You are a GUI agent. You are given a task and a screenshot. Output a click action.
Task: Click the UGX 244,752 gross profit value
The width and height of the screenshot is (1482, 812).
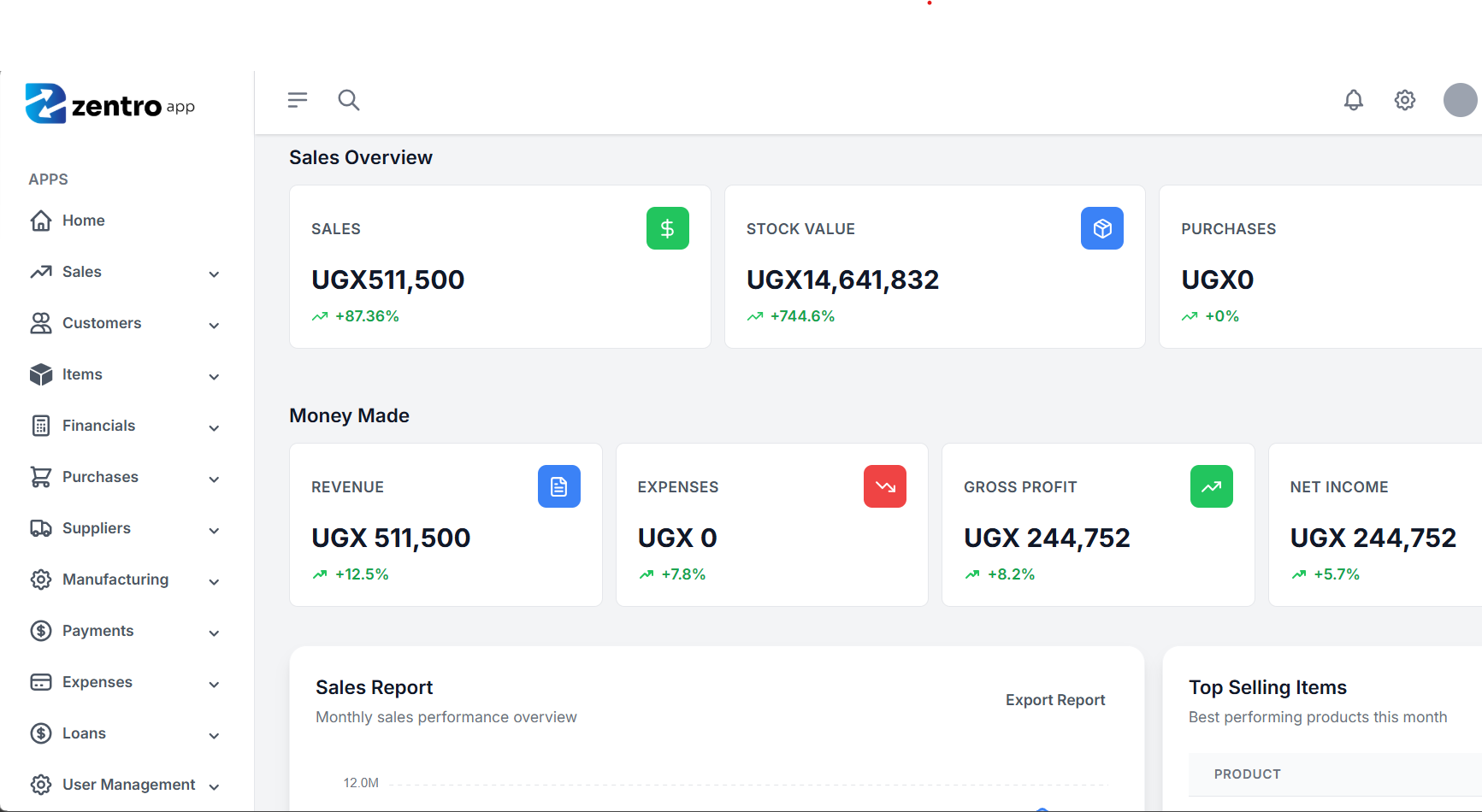(1047, 538)
